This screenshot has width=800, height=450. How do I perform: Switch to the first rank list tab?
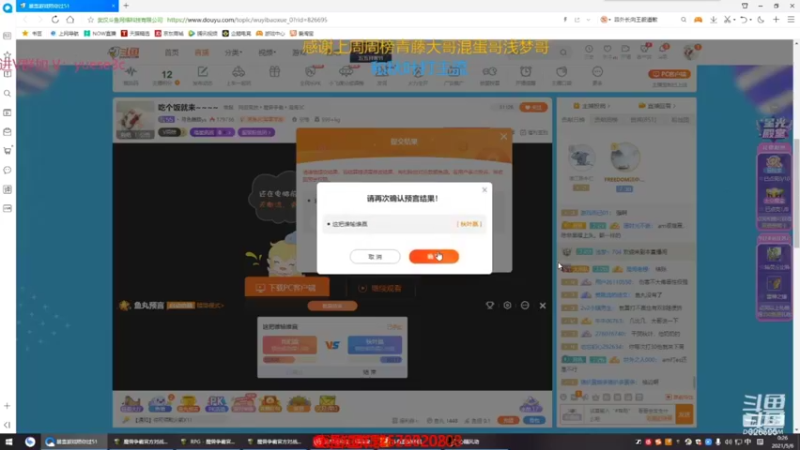point(573,119)
